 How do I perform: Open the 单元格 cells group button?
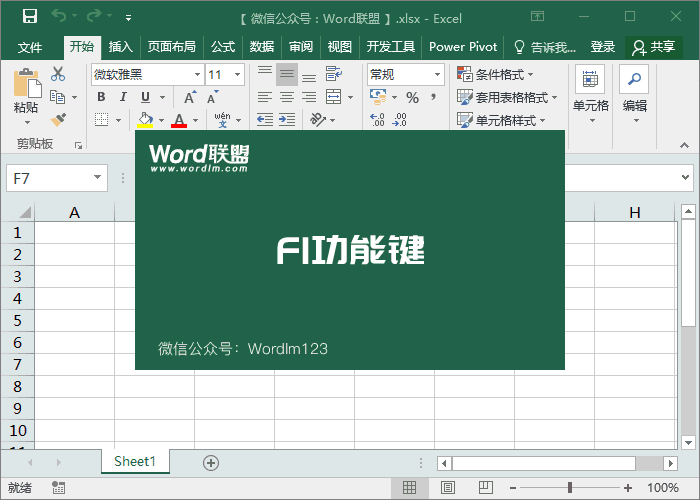pos(591,95)
